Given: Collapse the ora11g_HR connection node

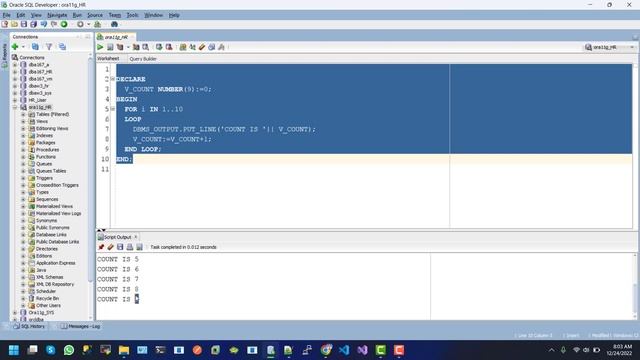Looking at the screenshot, I should (x=15, y=107).
